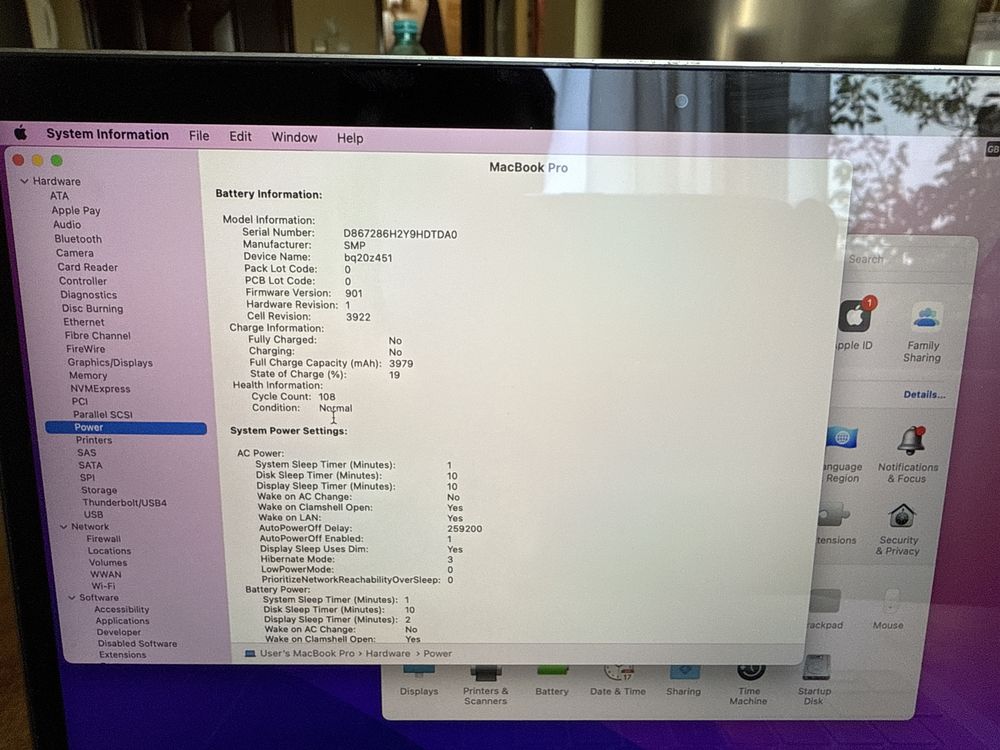Select Accessibility under Software
Viewport: 1000px width, 750px height.
click(121, 609)
